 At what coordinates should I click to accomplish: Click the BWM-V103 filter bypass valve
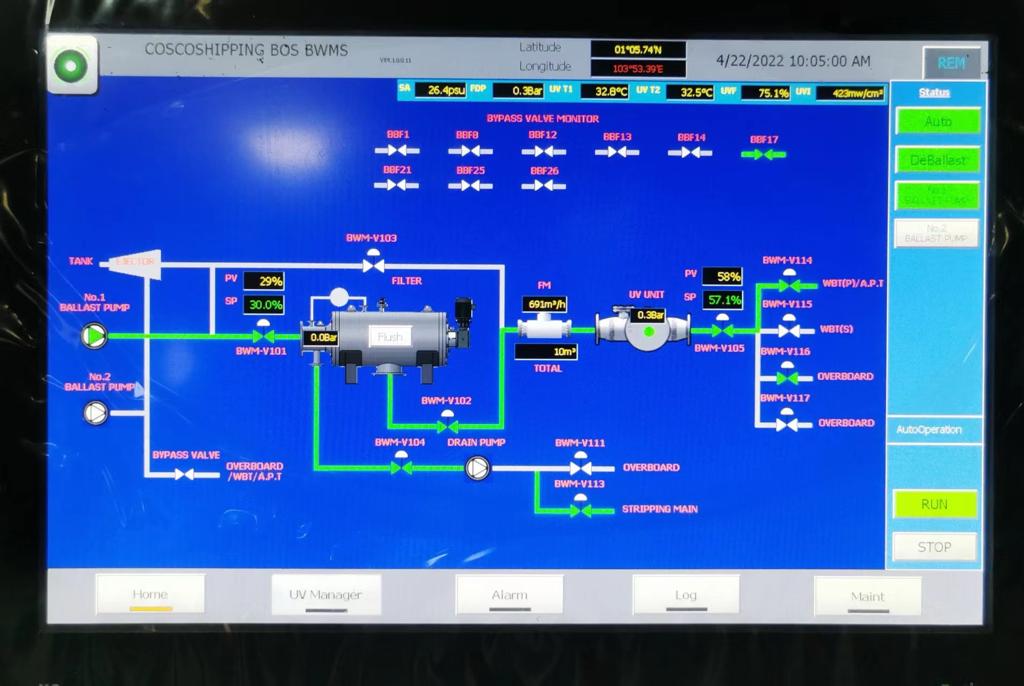pos(373,261)
